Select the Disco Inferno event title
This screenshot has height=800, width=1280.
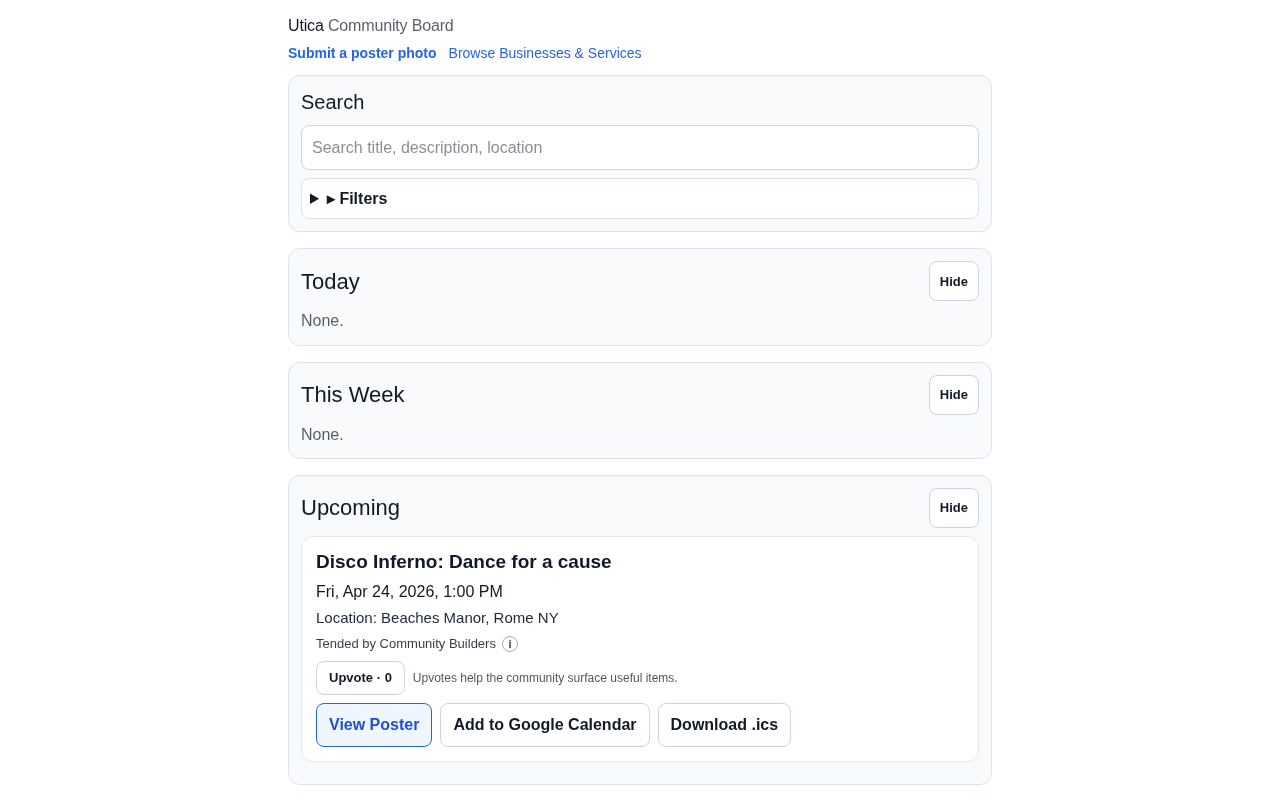point(463,562)
